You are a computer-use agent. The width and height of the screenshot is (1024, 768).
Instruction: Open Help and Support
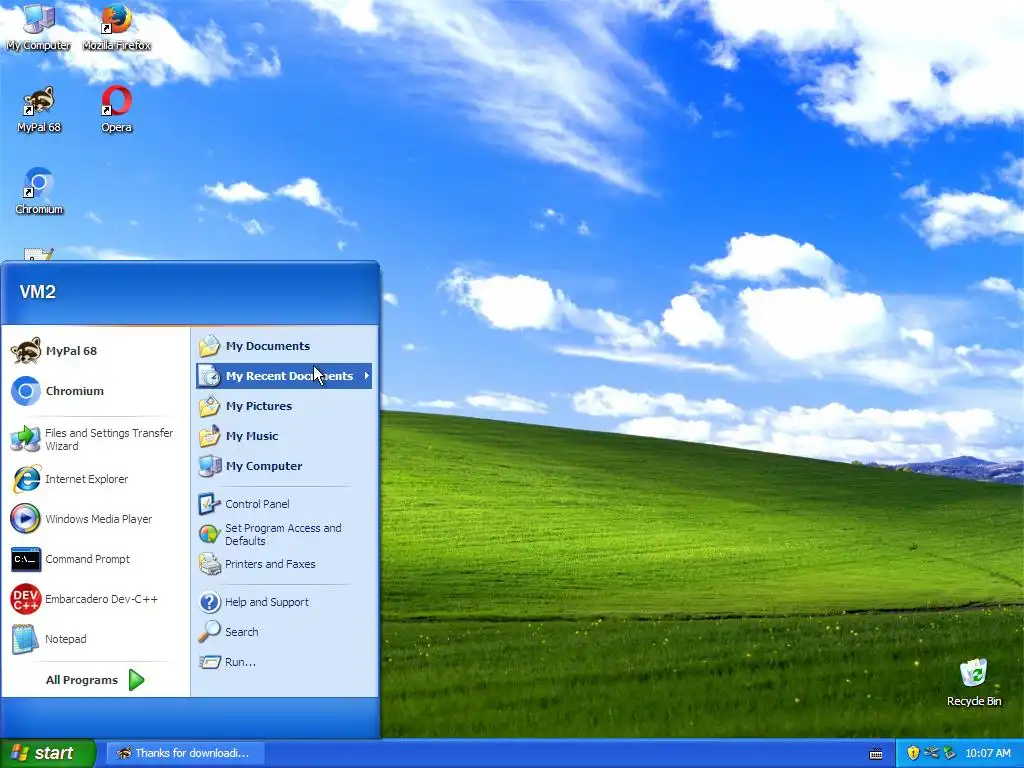(284, 601)
